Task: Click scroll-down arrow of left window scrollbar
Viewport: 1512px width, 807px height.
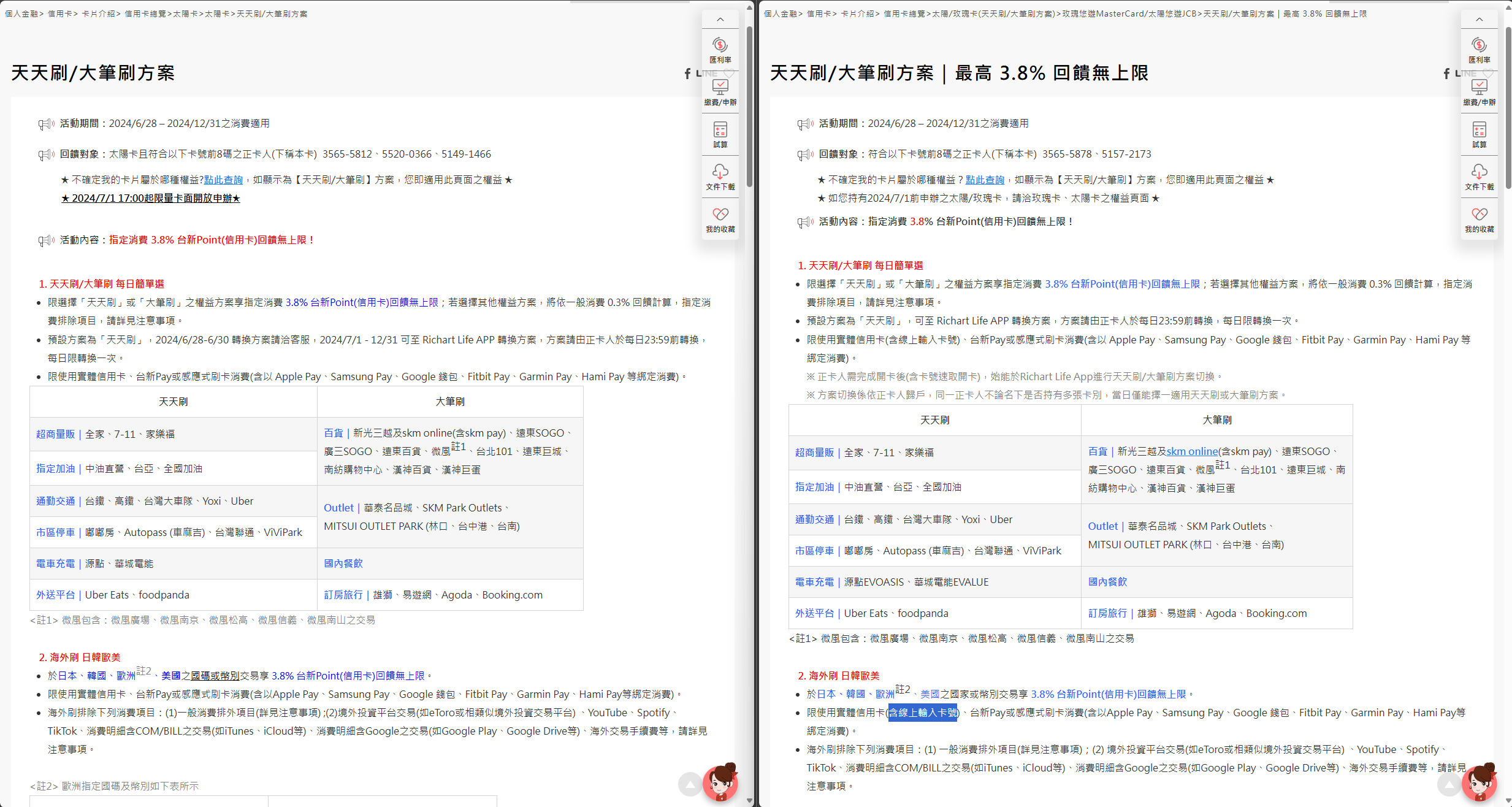Action: (749, 801)
